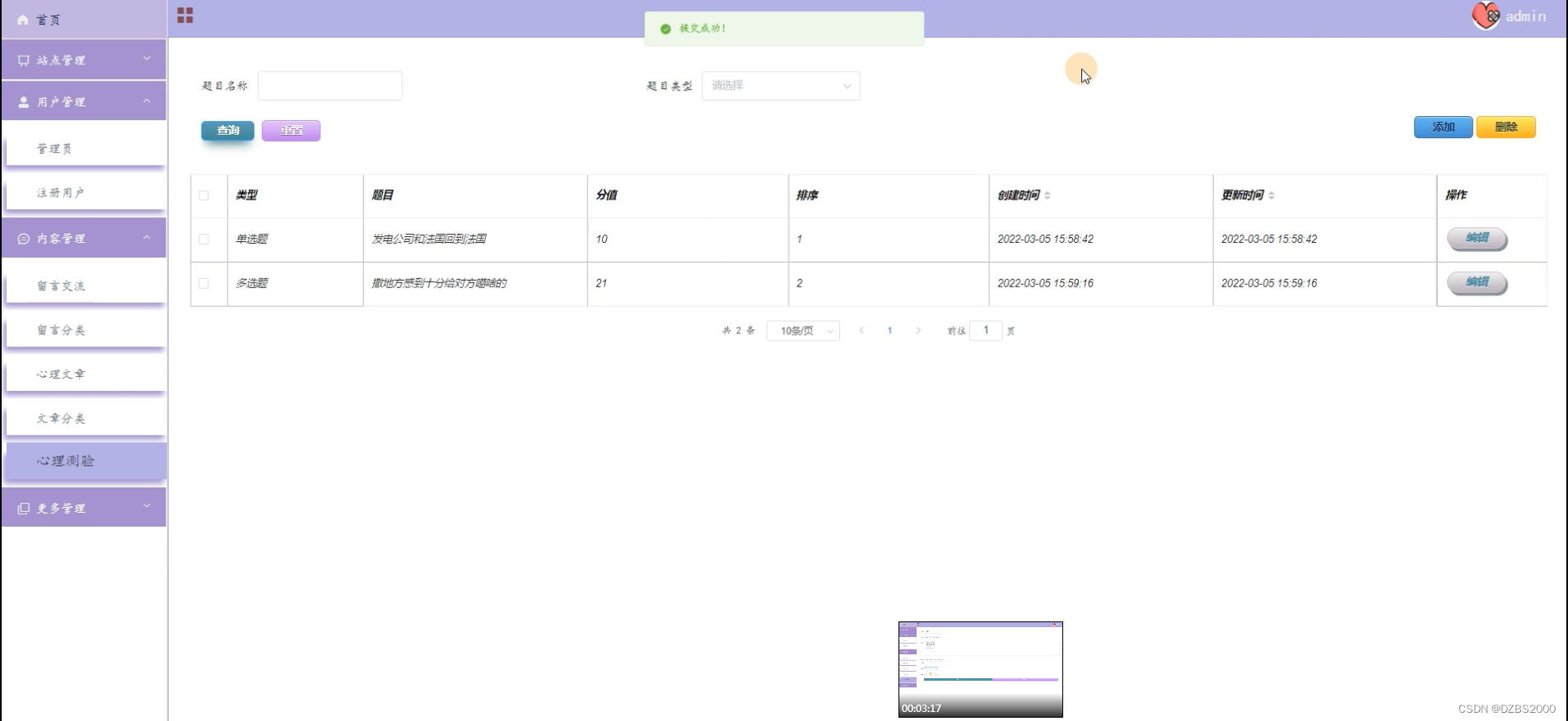The height and width of the screenshot is (721, 1568).
Task: Click creation time 2022-03-05 15:58:42
Action: coord(1045,239)
